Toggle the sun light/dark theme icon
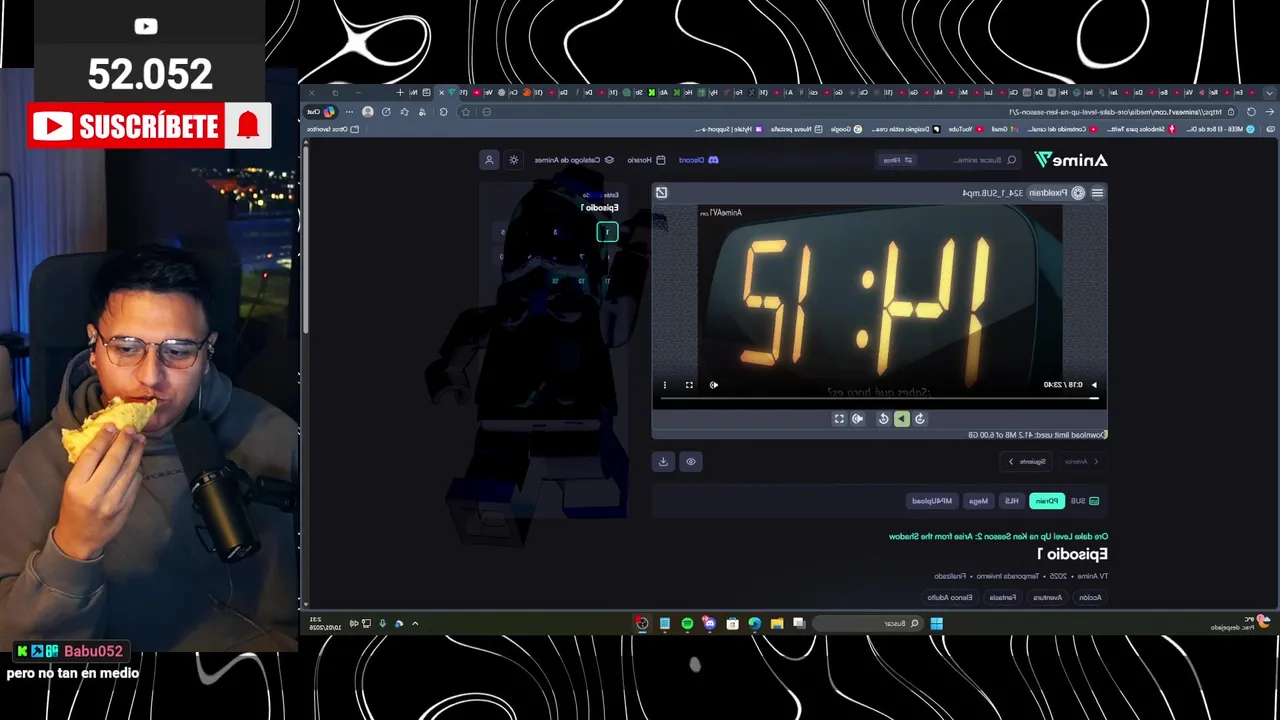Image resolution: width=1280 pixels, height=720 pixels. click(514, 160)
